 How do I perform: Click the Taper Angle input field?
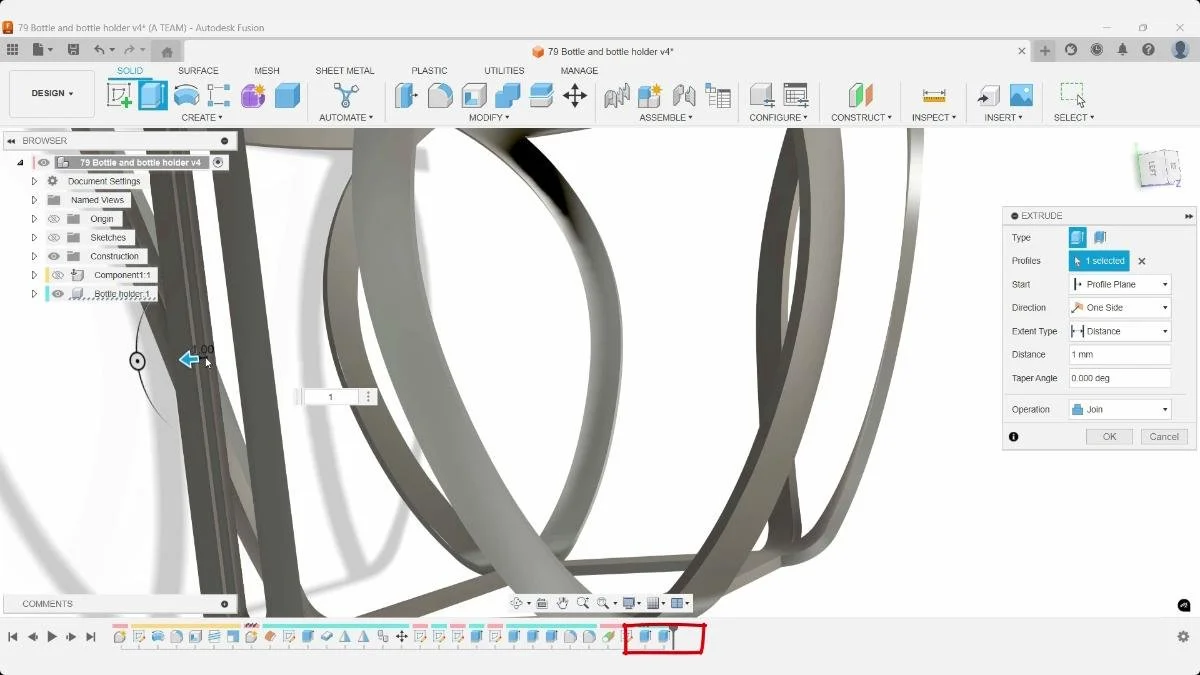pyautogui.click(x=1120, y=378)
